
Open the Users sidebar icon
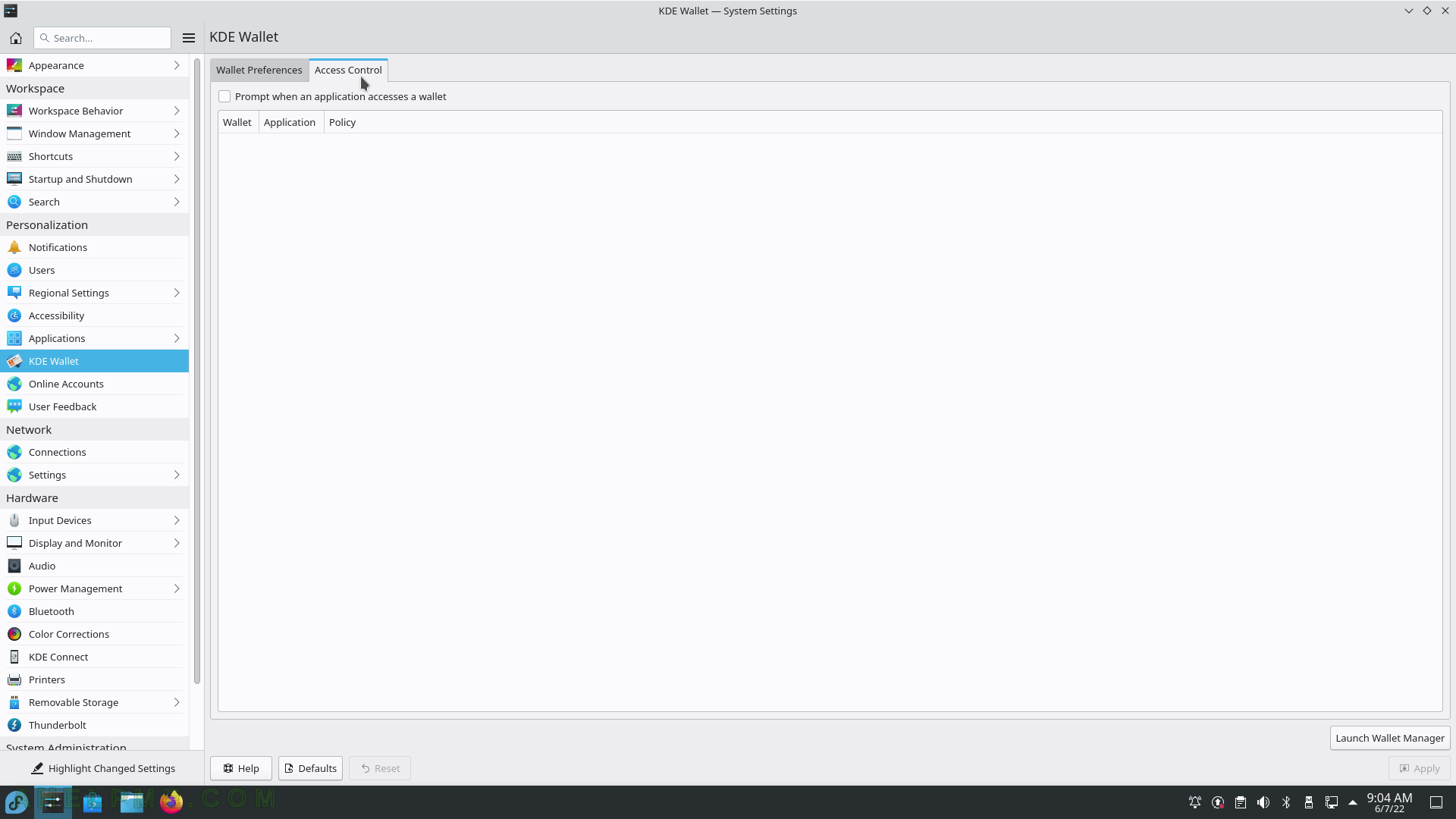pyautogui.click(x=14, y=270)
